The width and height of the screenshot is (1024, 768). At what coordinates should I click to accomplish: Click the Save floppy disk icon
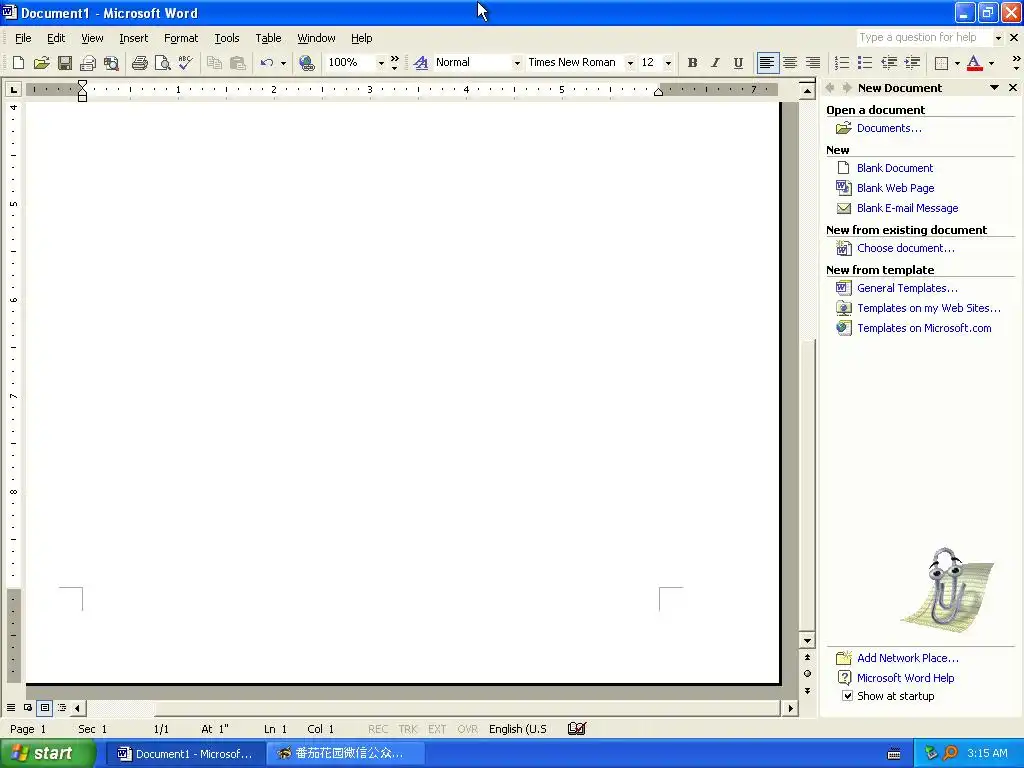coord(65,63)
